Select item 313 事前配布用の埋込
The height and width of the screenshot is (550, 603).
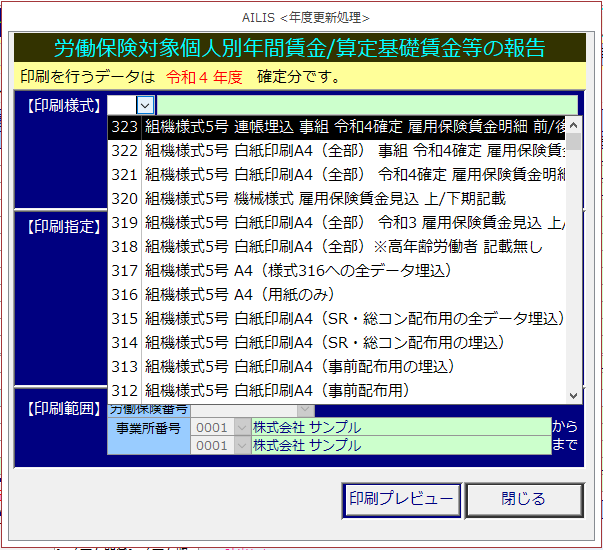[340, 367]
